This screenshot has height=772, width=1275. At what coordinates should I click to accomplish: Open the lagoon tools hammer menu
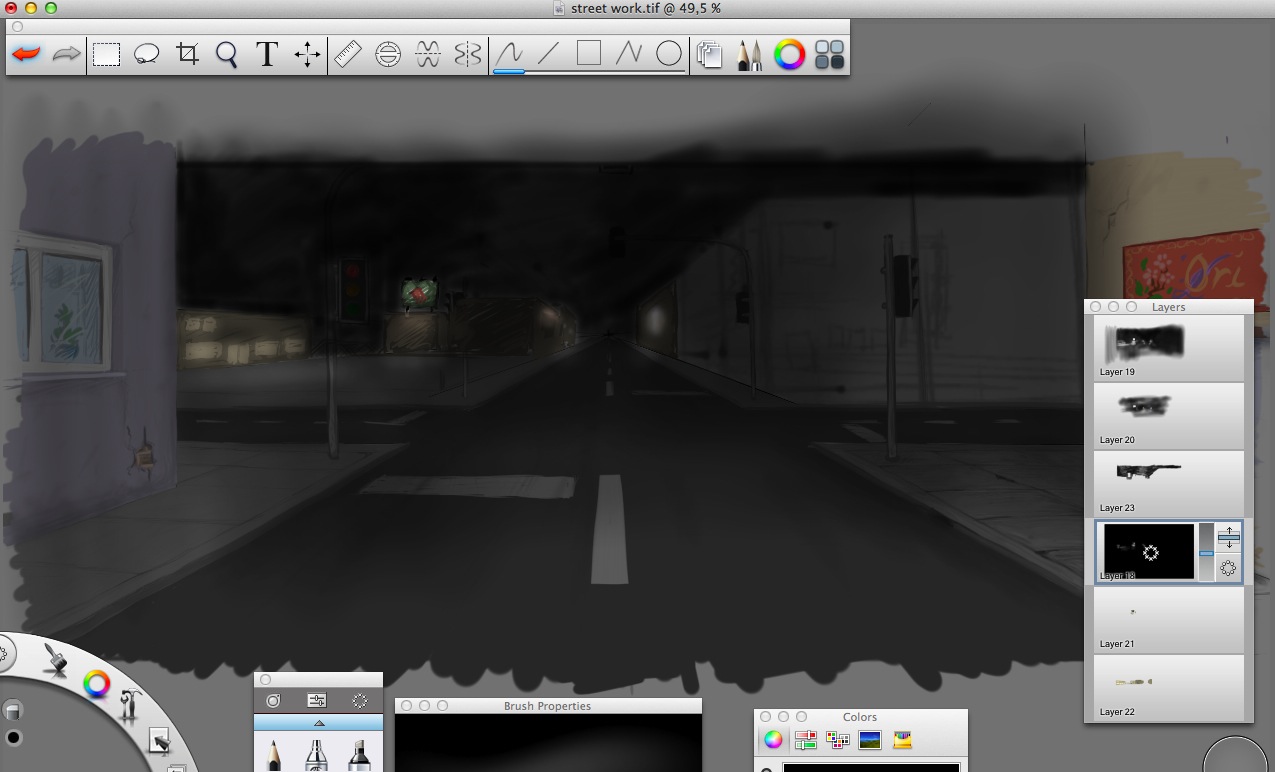point(131,705)
